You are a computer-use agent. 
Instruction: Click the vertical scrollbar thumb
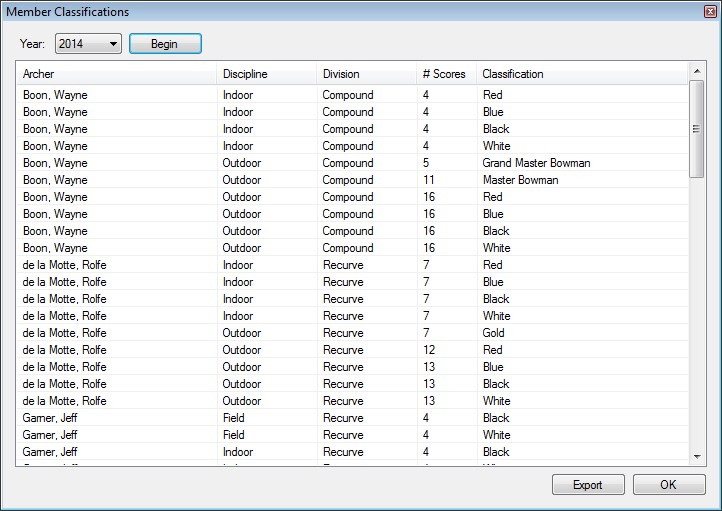click(x=697, y=129)
